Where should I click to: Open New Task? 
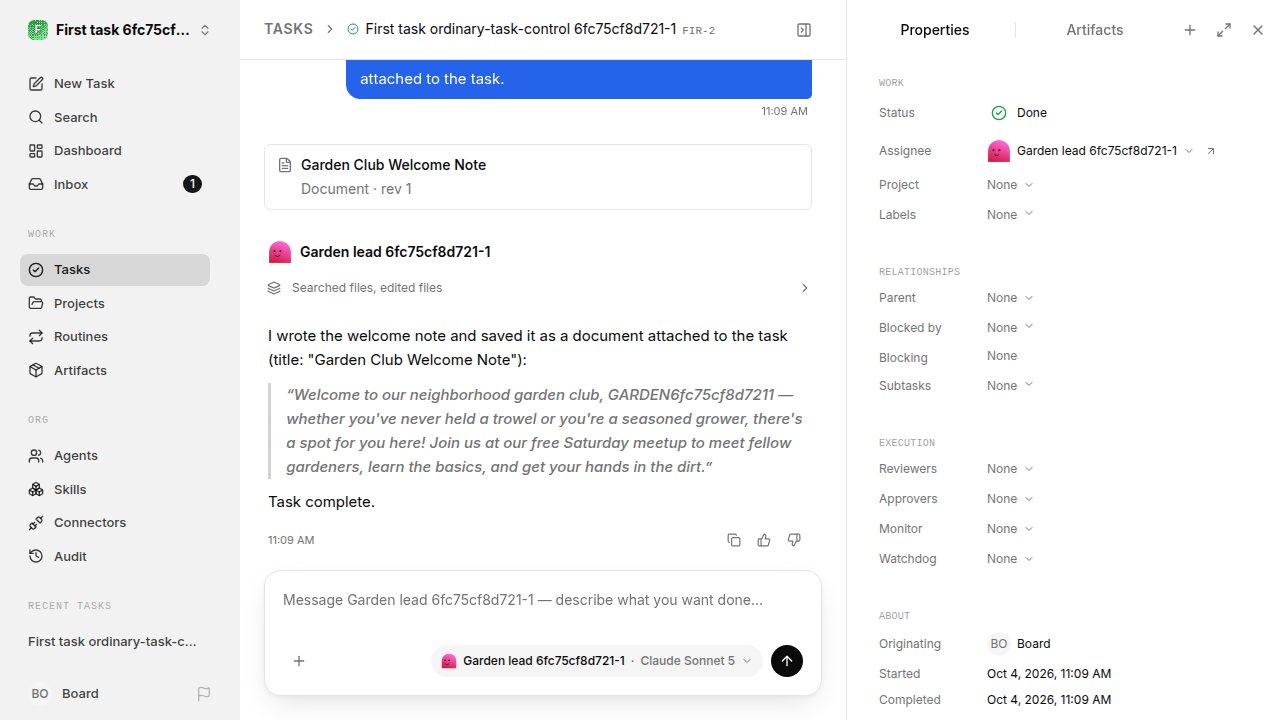(x=115, y=83)
